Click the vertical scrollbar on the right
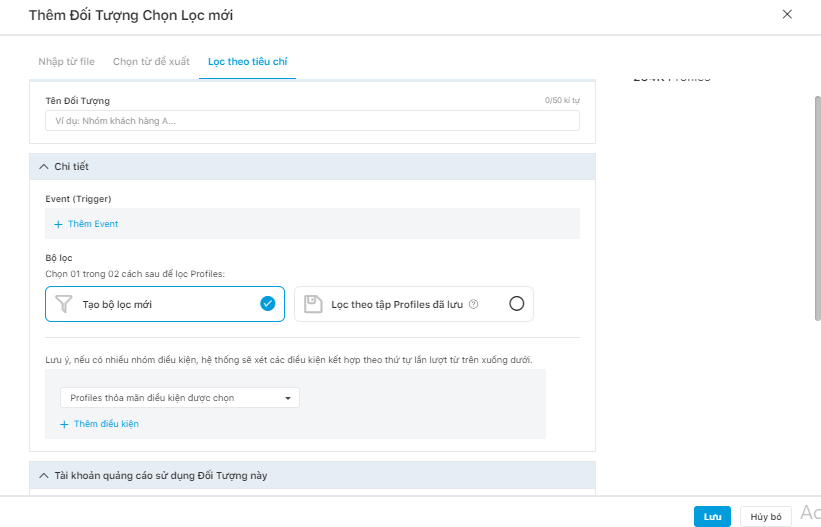 tap(817, 208)
